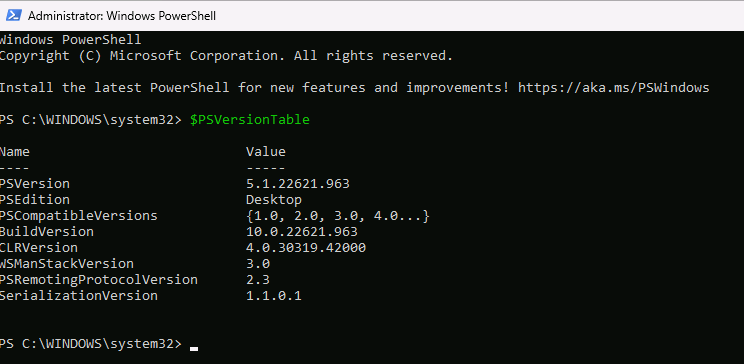The image size is (744, 364).
Task: Place cursor at the bottom command prompt
Action: coord(194,345)
